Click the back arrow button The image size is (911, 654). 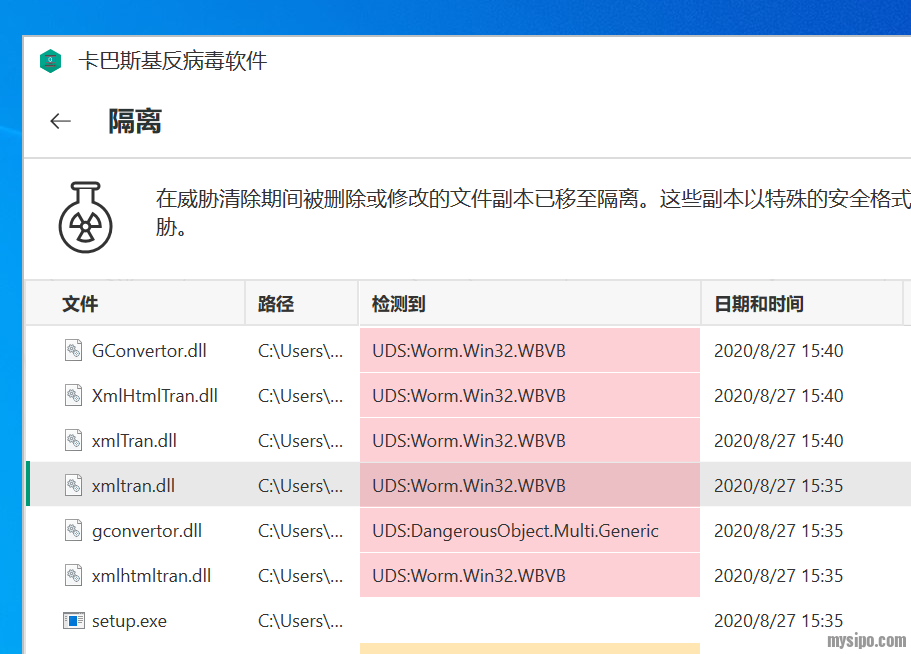click(61, 121)
